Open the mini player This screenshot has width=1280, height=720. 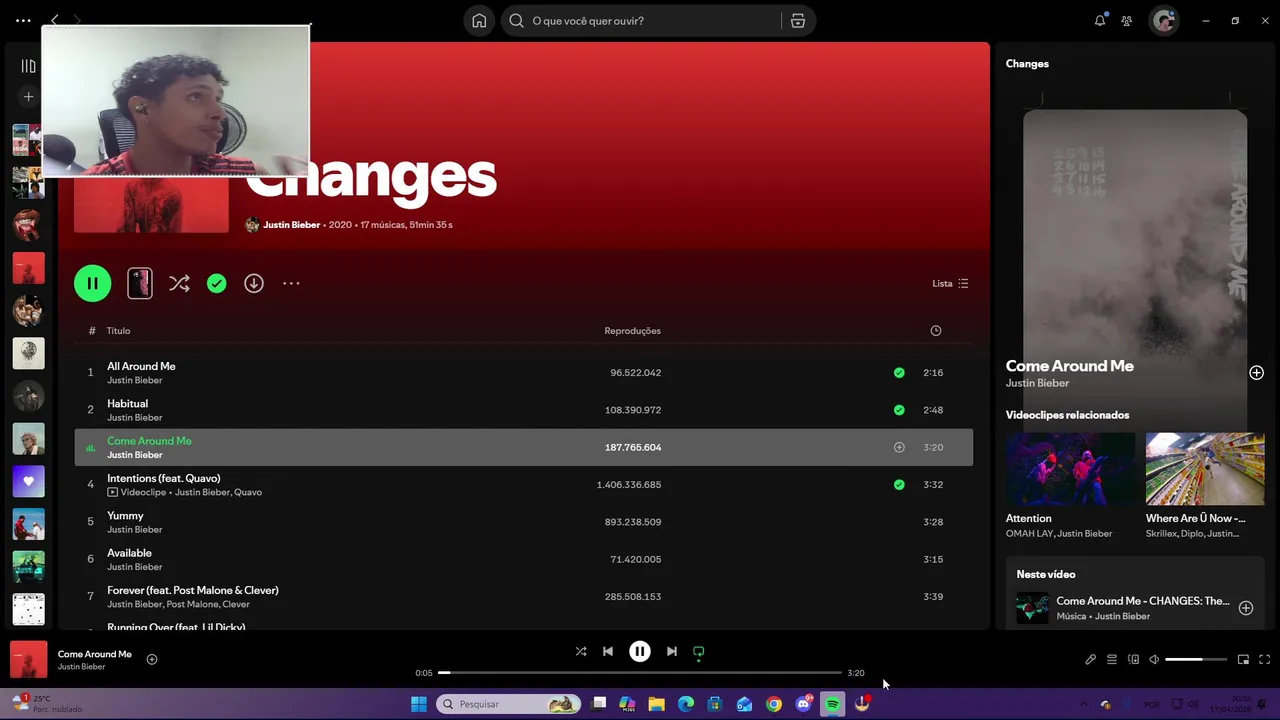click(1243, 660)
